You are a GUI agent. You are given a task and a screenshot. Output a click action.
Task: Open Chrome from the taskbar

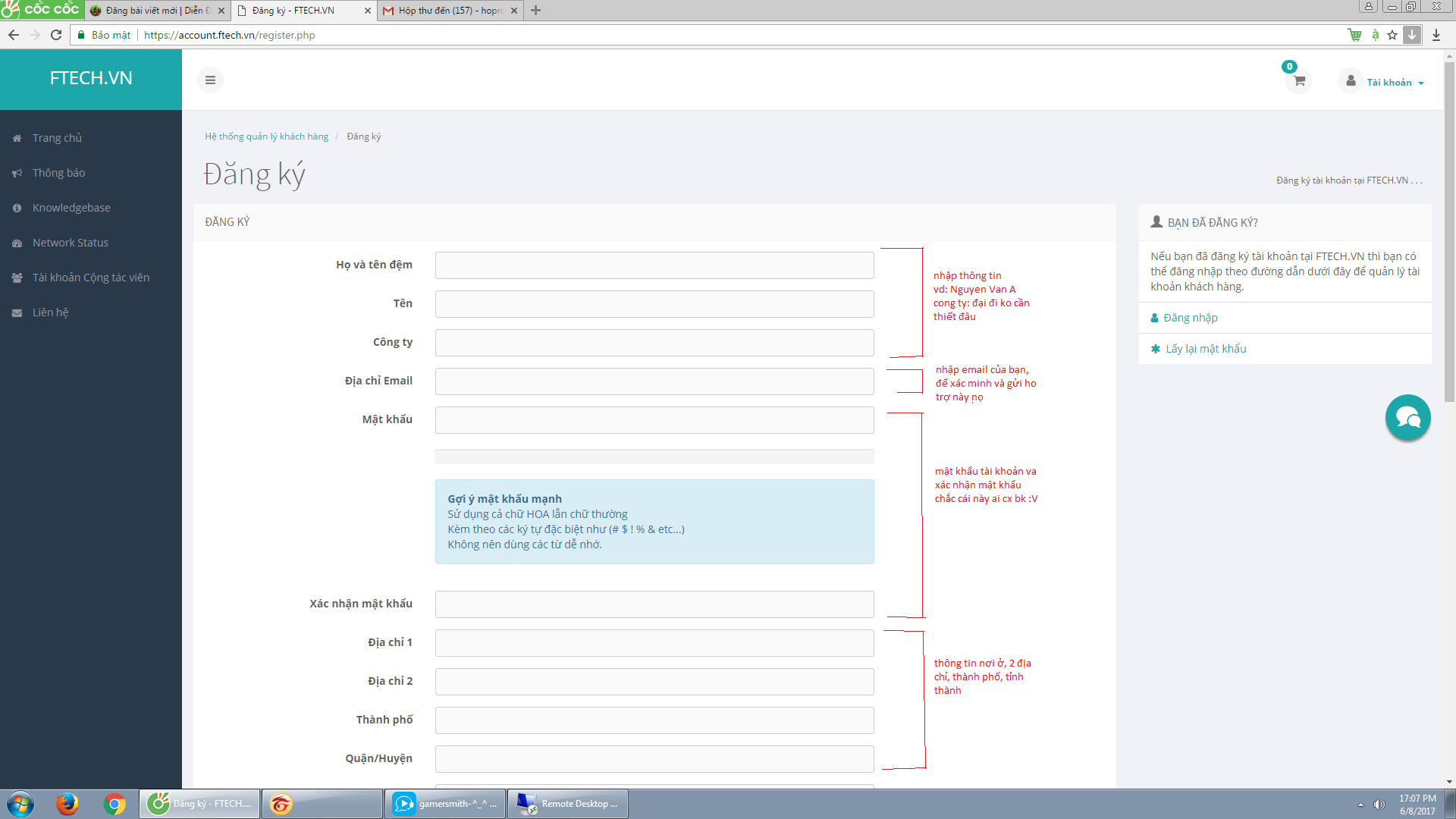click(115, 803)
